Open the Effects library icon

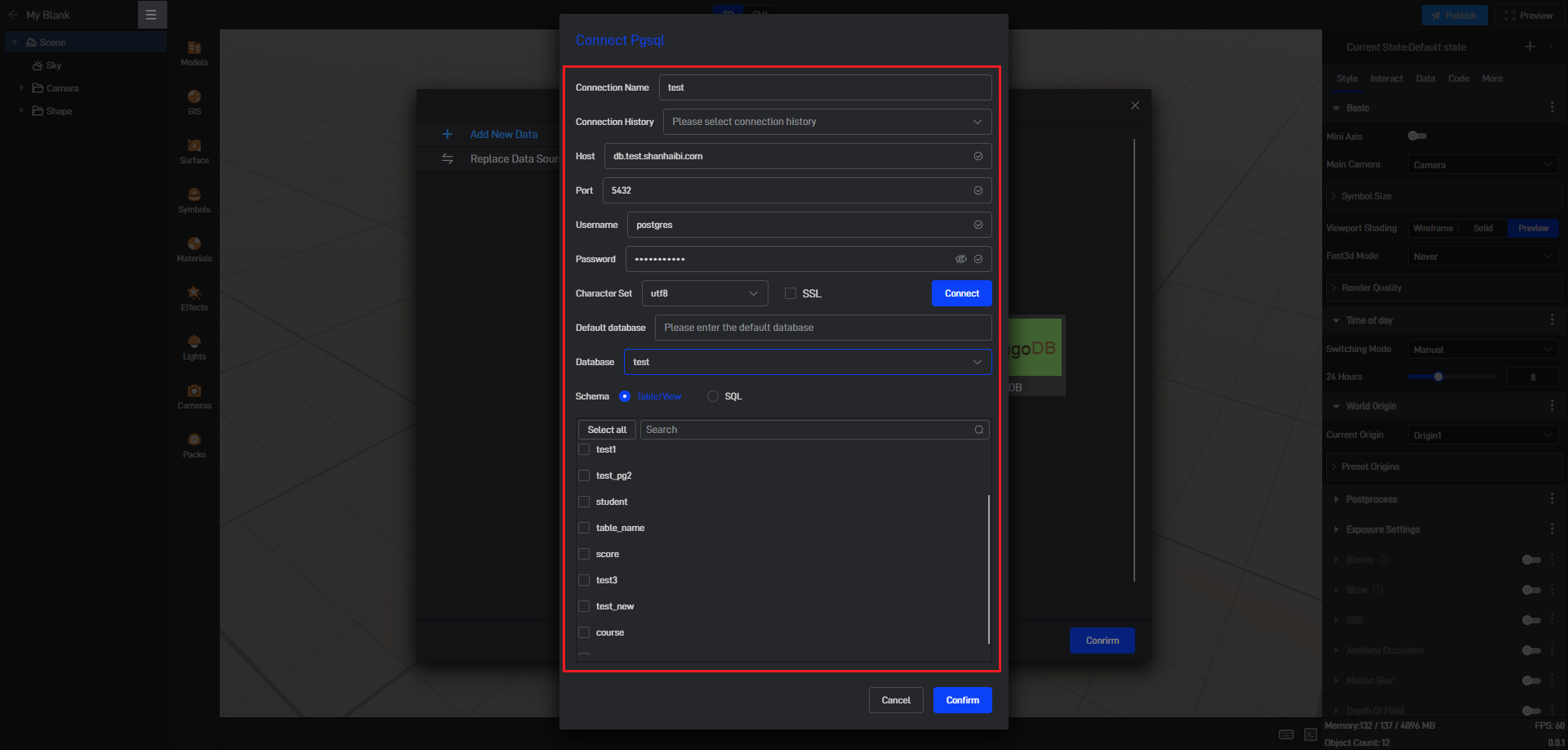[194, 292]
